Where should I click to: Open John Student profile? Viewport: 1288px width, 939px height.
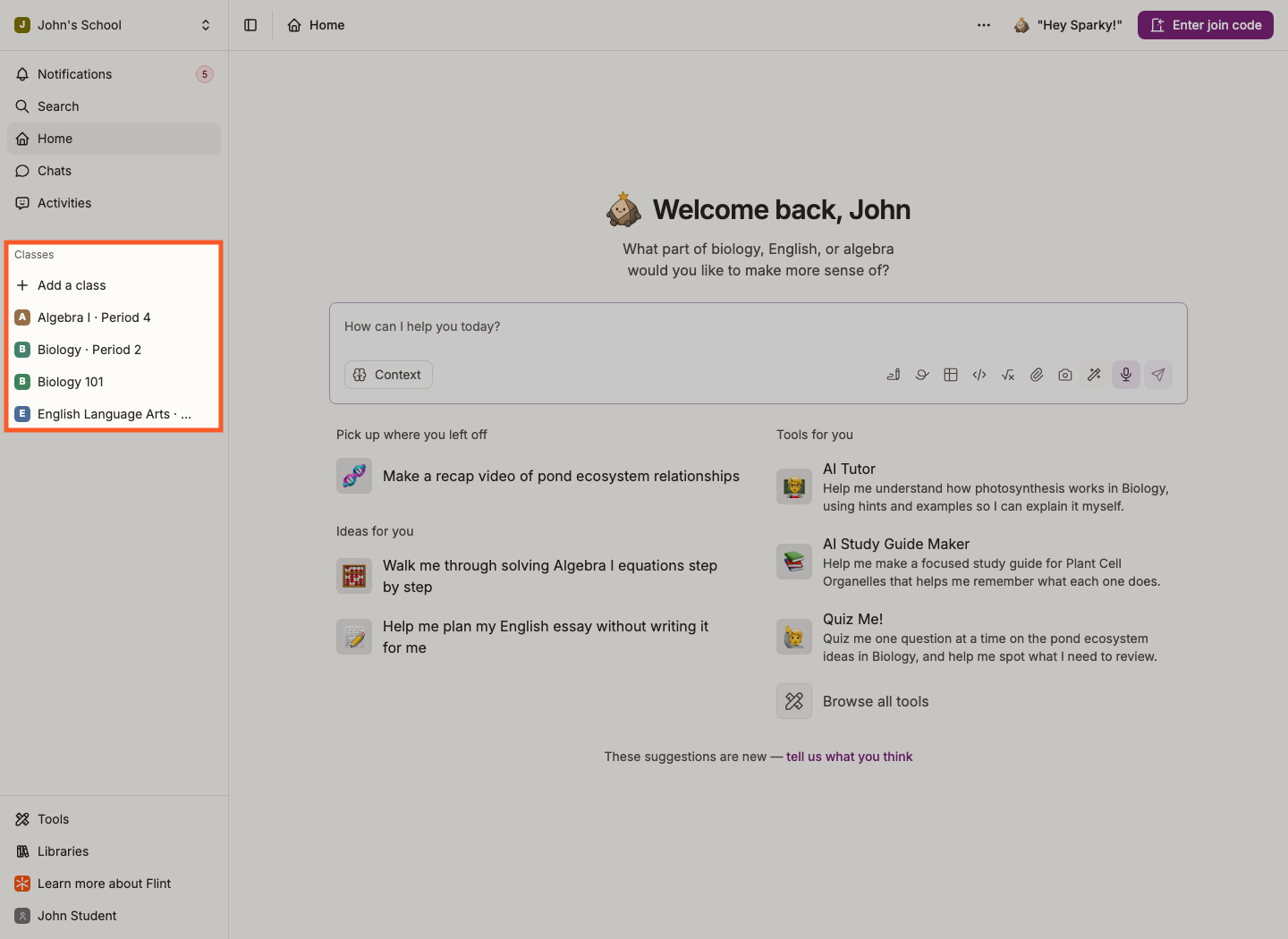[x=114, y=916]
